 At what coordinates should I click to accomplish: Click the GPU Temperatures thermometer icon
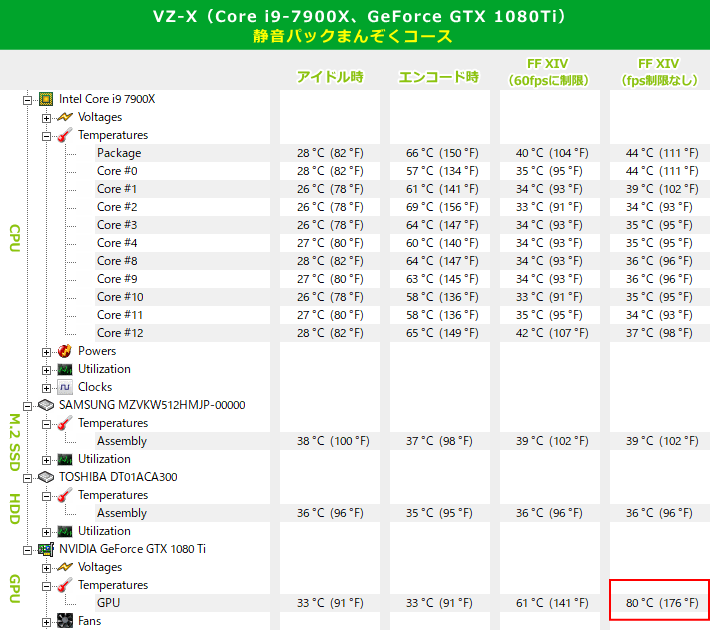[65, 585]
